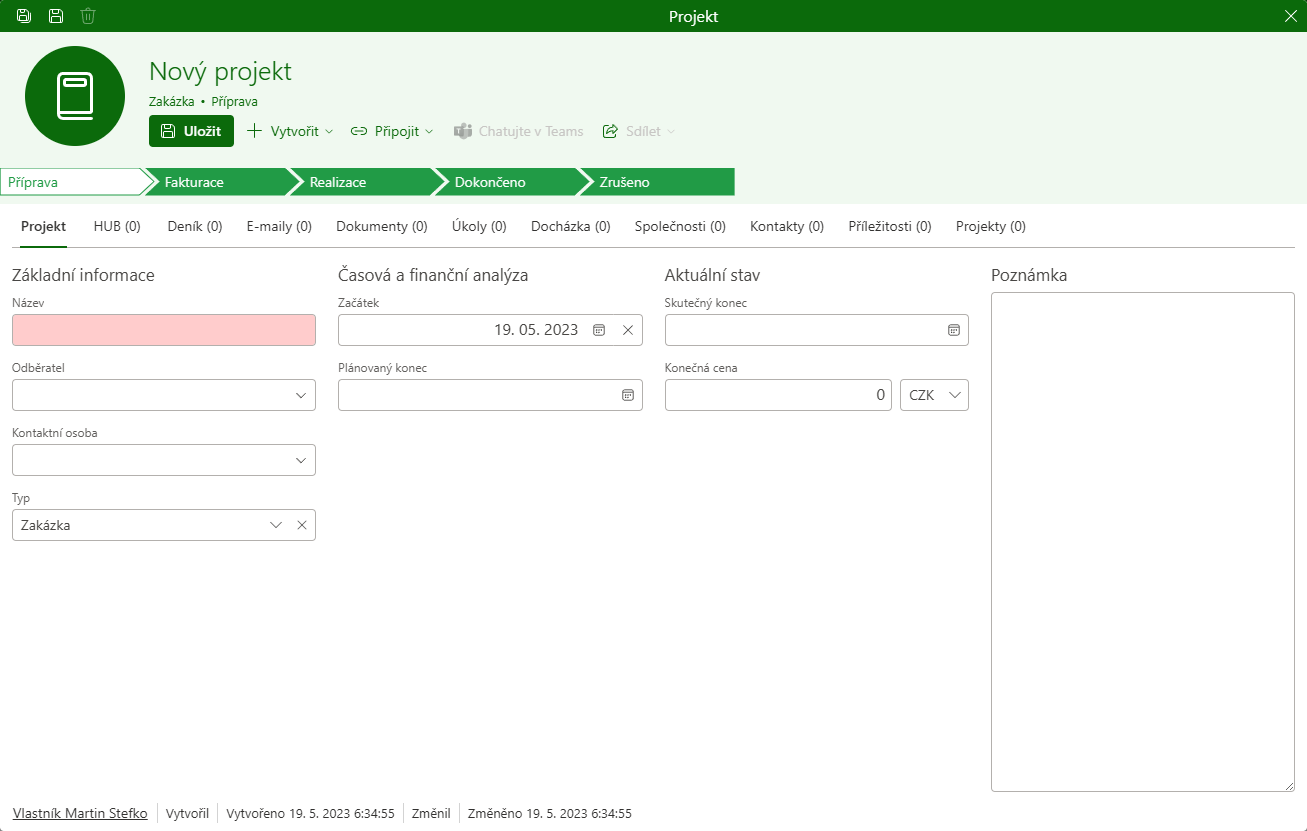Click 'Zakázka • Příprava' subtitle text
The height and width of the screenshot is (831, 1307).
pos(204,101)
